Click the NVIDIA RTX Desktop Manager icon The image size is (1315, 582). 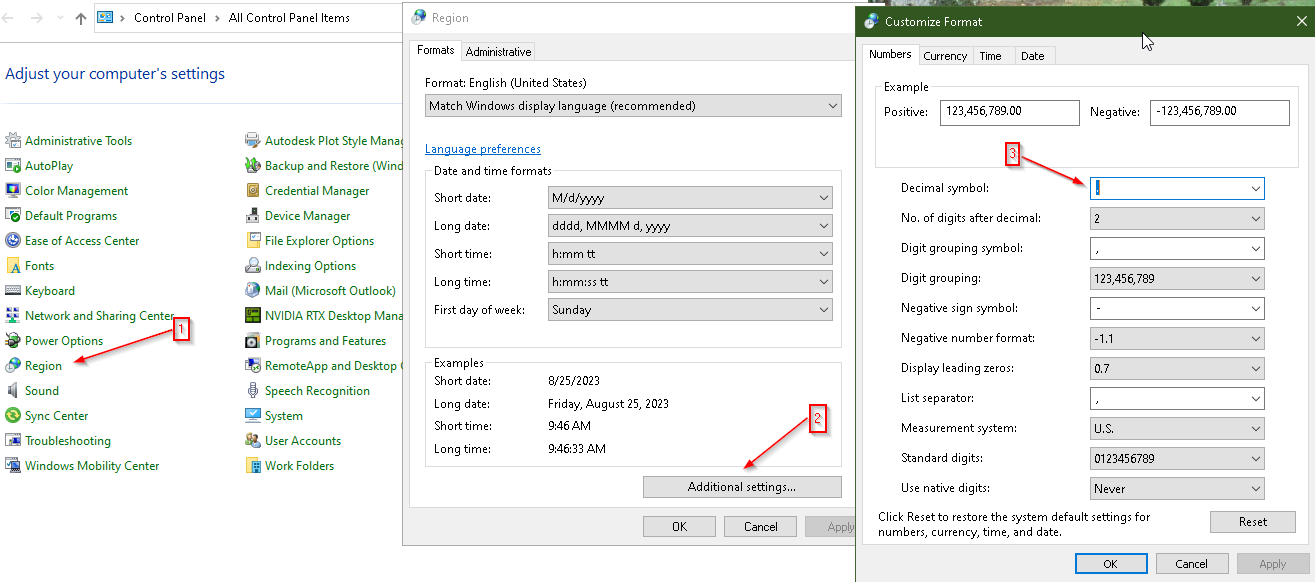pyautogui.click(x=254, y=316)
